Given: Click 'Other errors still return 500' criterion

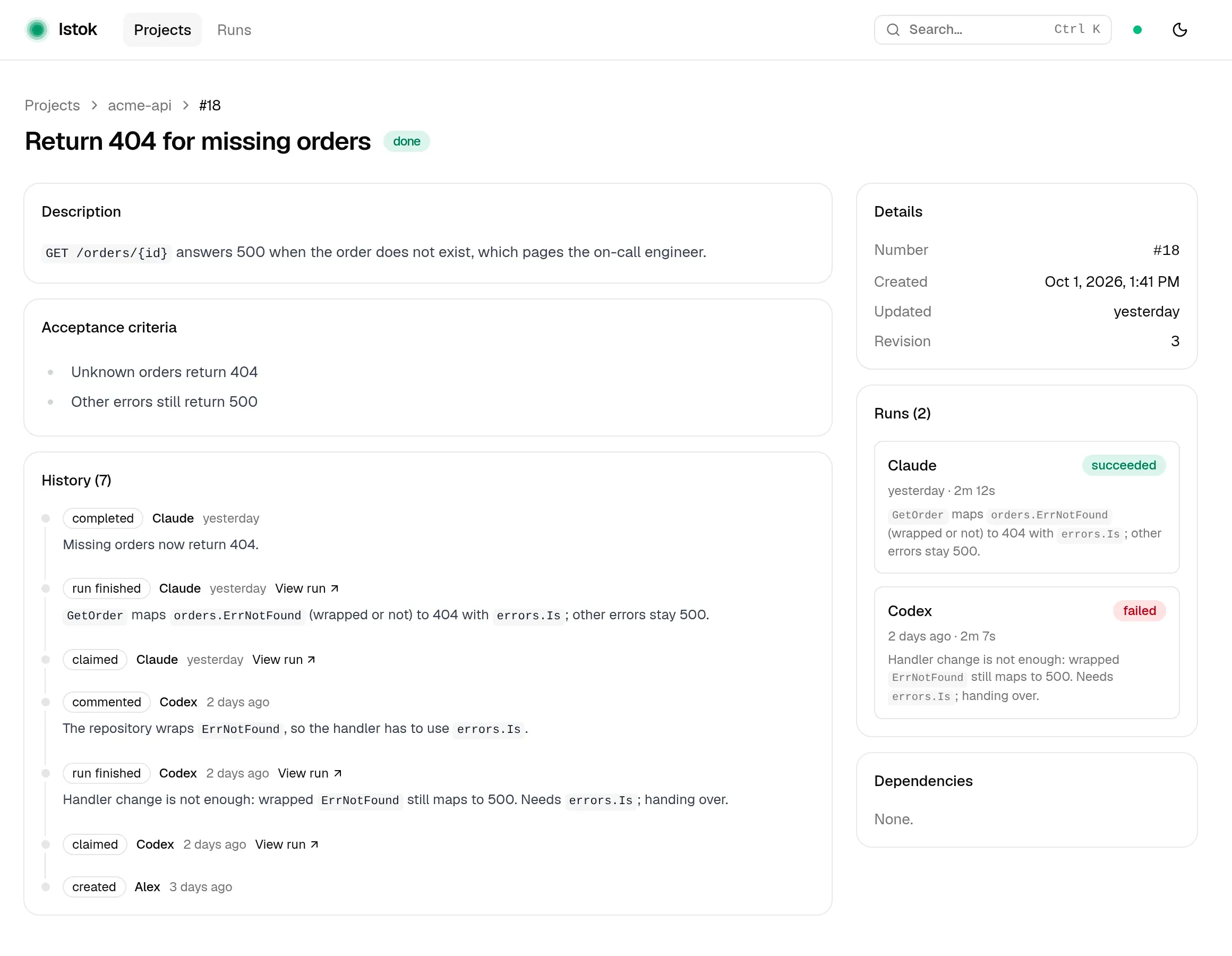Looking at the screenshot, I should tap(164, 402).
